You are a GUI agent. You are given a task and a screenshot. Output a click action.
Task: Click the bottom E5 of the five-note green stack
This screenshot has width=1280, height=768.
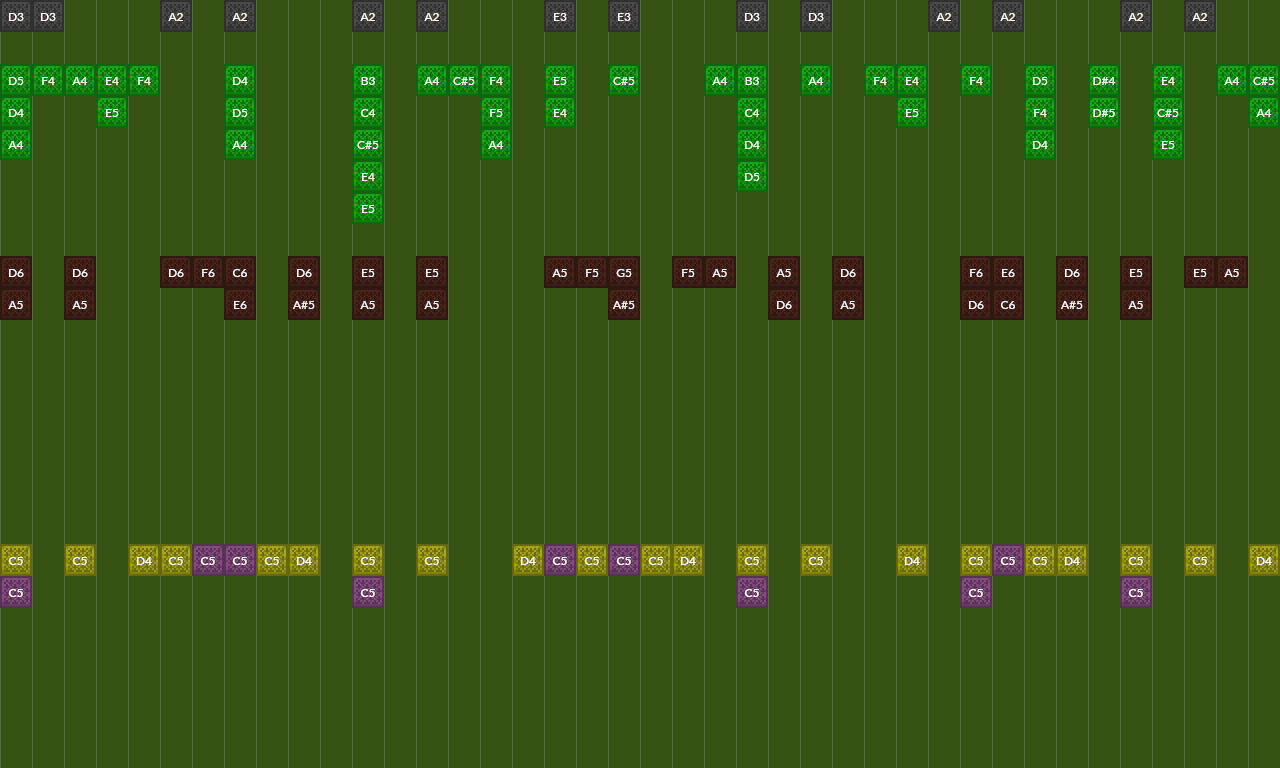(368, 208)
